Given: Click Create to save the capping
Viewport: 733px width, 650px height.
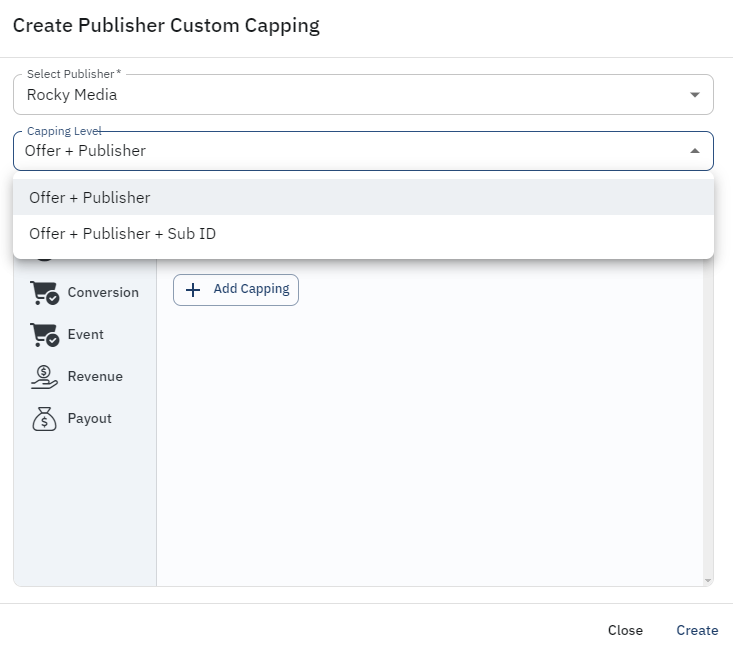Looking at the screenshot, I should 697,630.
